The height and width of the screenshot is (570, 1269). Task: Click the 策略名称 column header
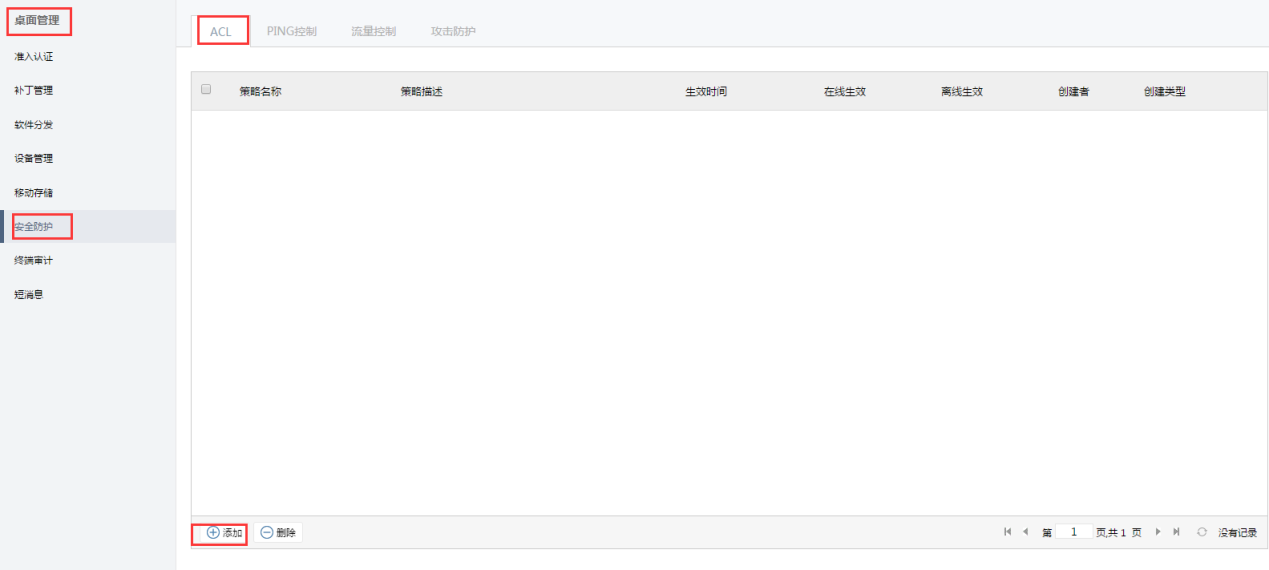(x=260, y=91)
